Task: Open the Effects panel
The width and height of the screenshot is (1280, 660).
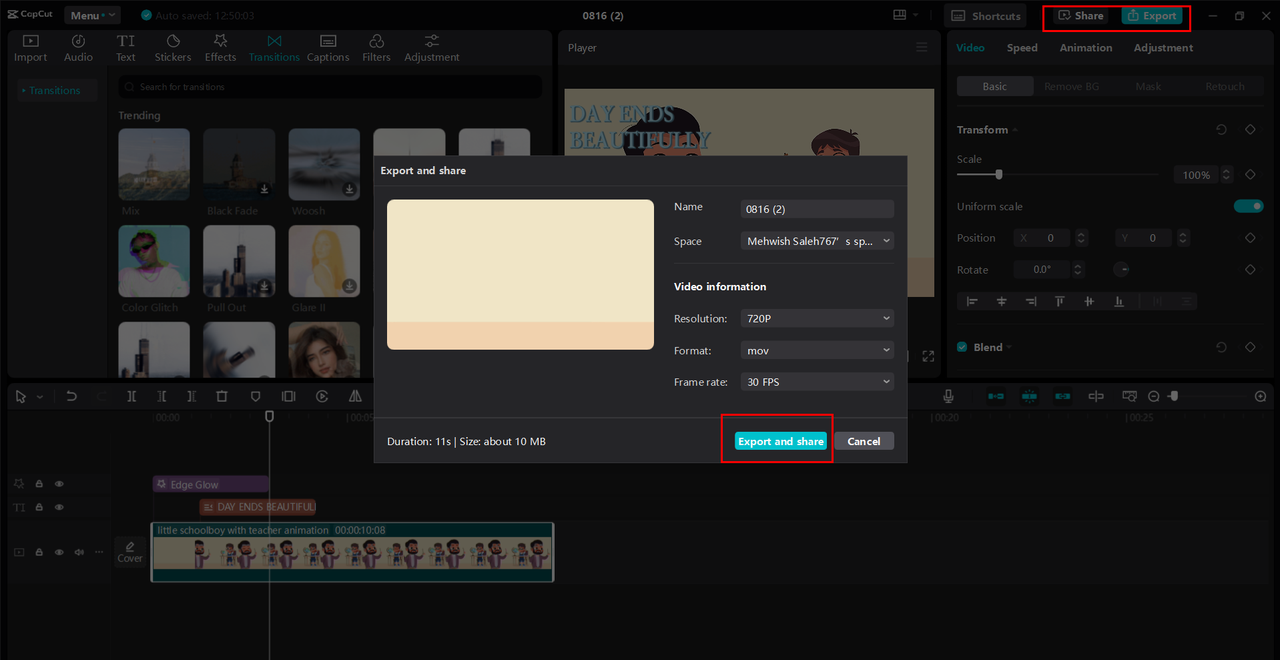Action: (x=220, y=48)
